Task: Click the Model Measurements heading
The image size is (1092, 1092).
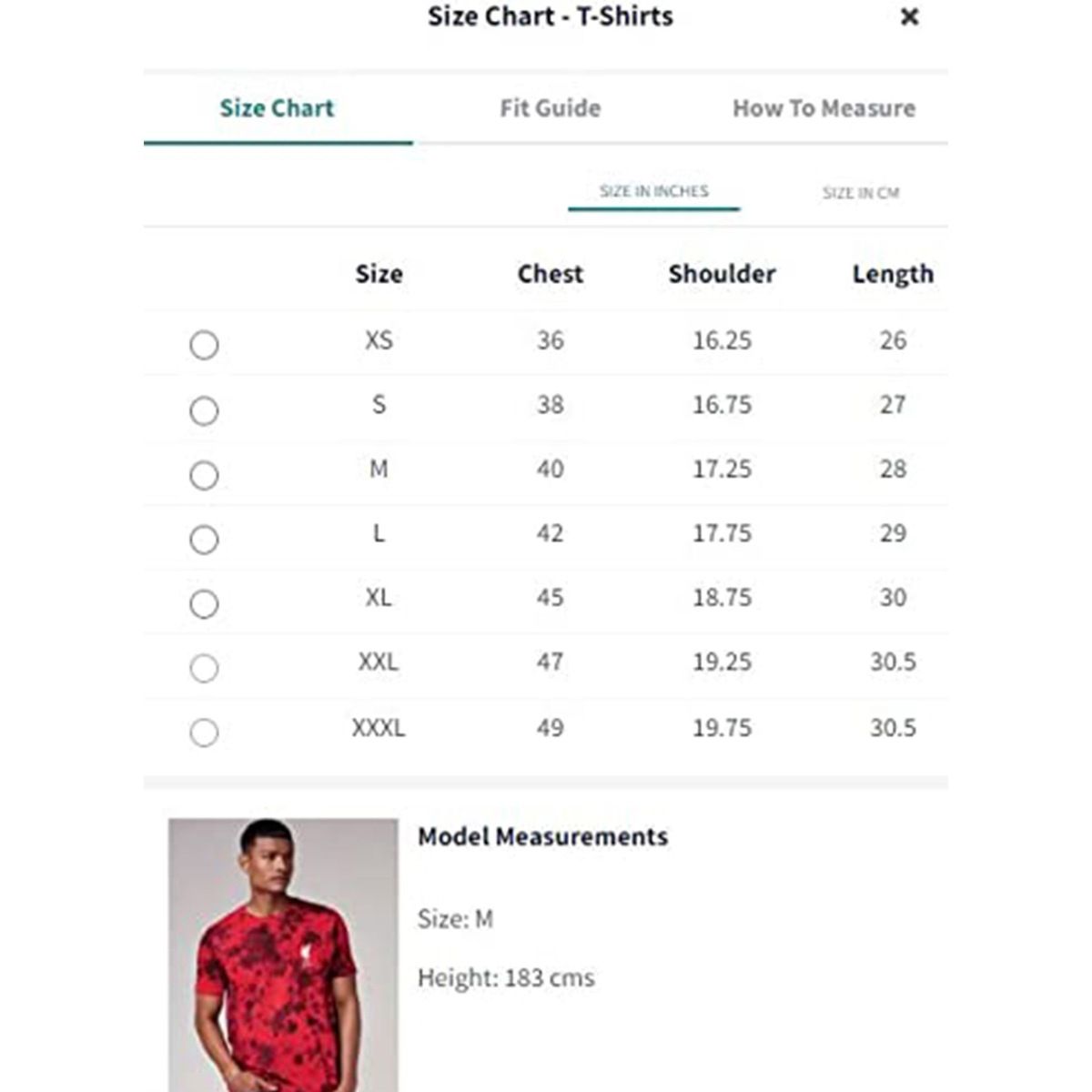Action: (x=542, y=836)
